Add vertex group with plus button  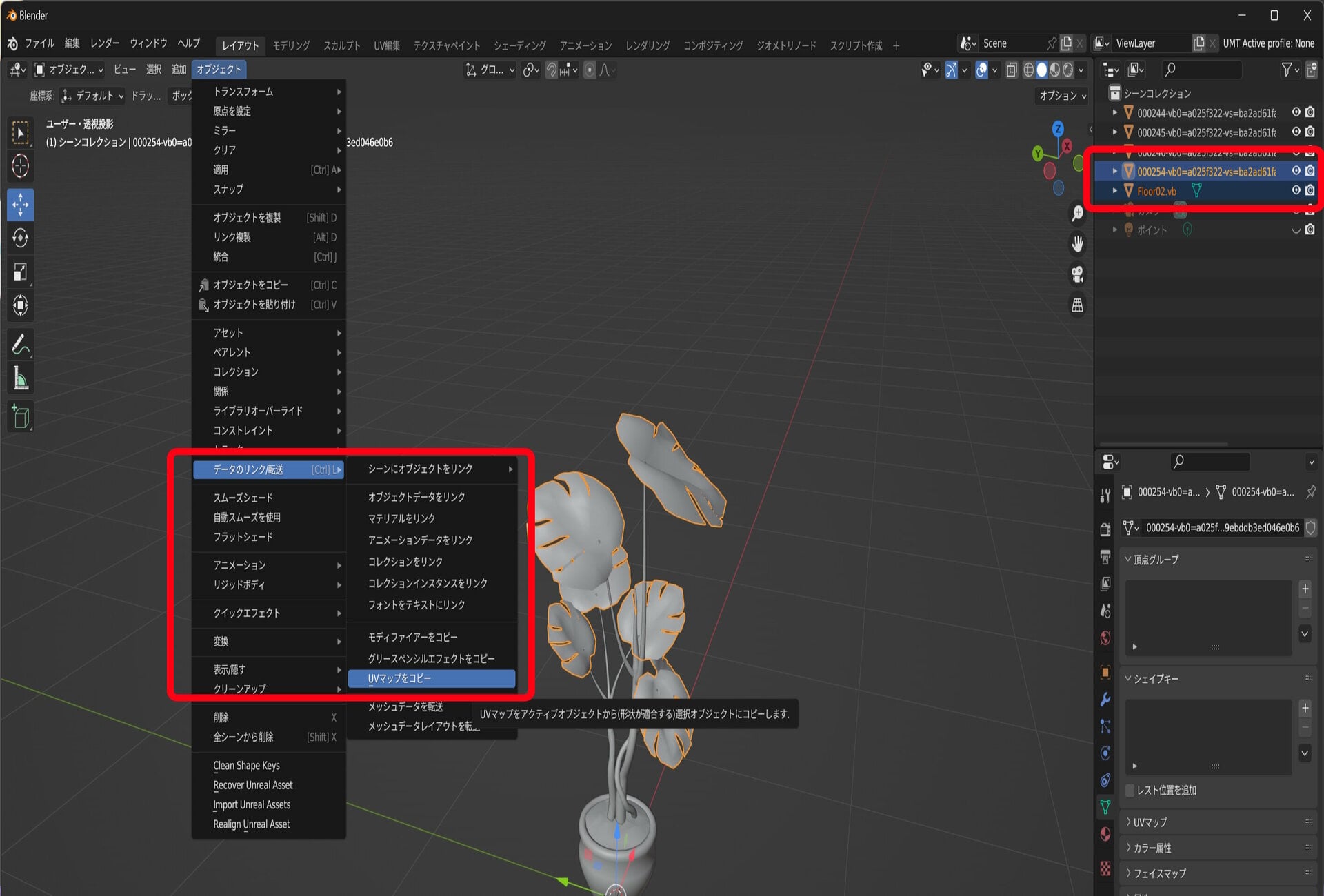1305,589
